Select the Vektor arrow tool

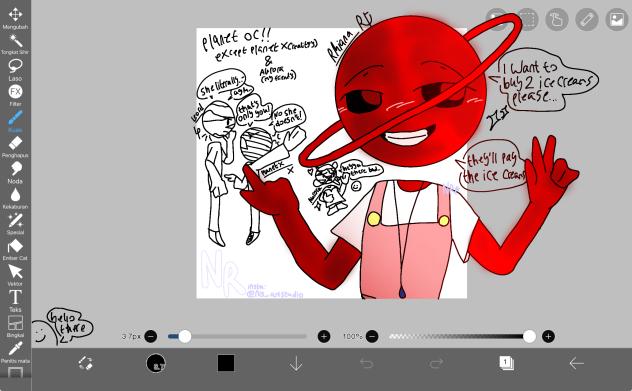[x=15, y=276]
